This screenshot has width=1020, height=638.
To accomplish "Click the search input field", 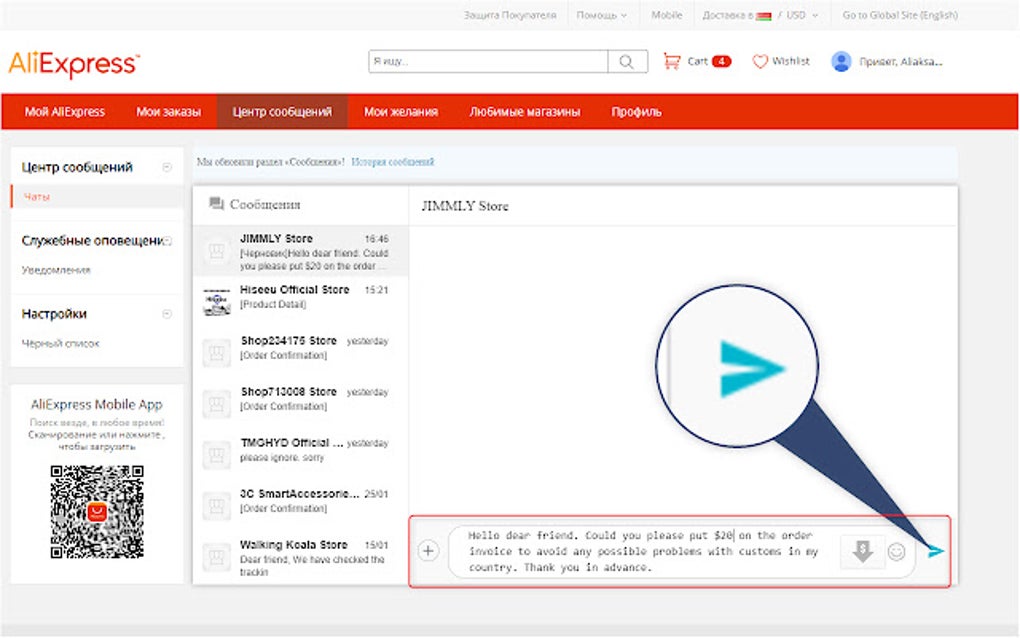I will (x=489, y=61).
